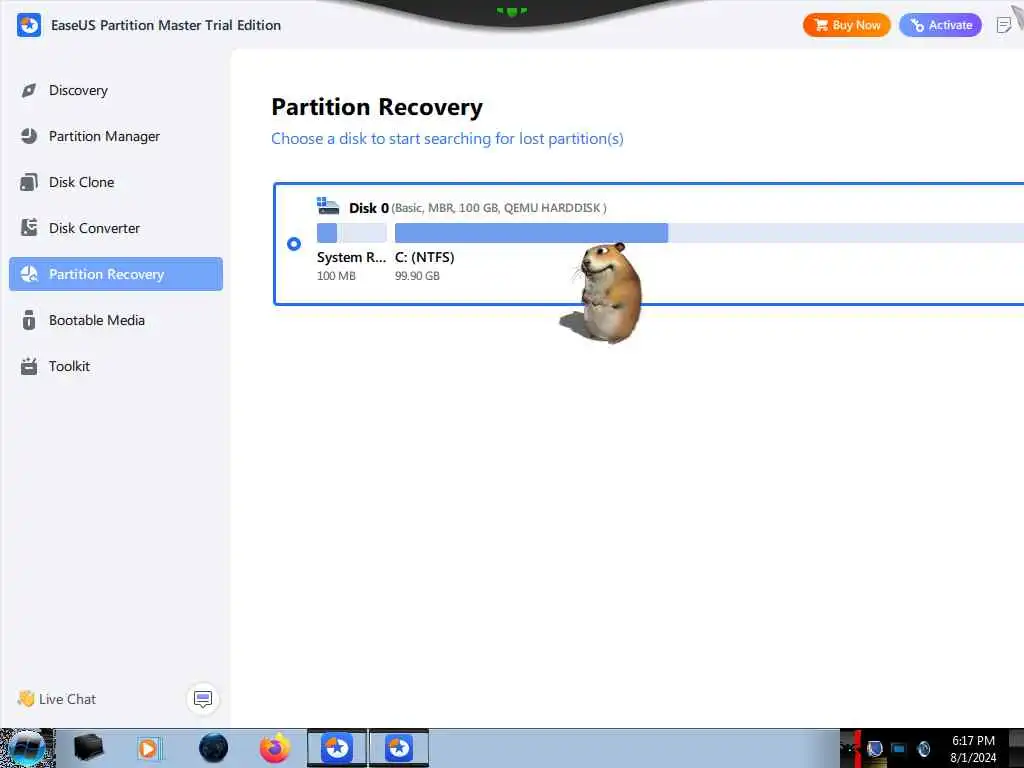The image size is (1024, 768).
Task: Click the cart icon on Buy Now
Action: [822, 25]
